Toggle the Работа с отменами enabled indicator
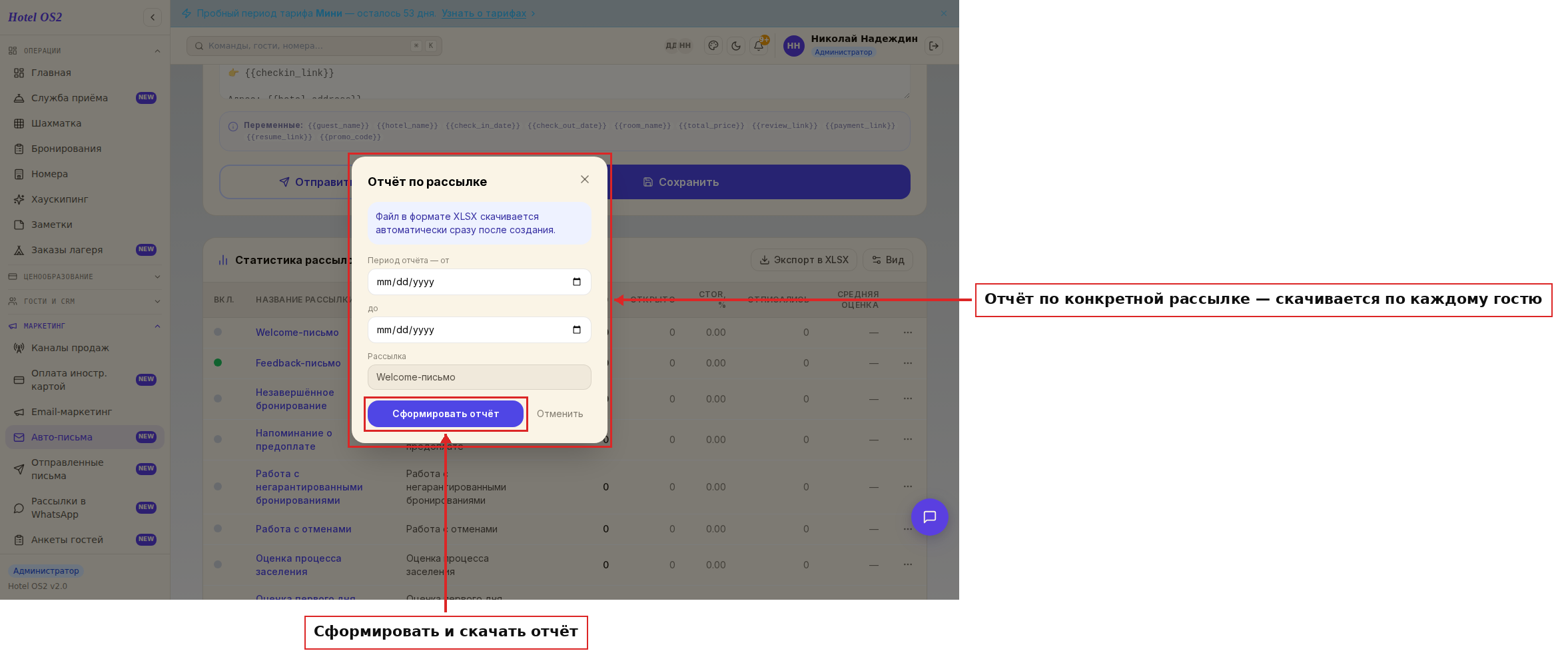The height and width of the screenshot is (665, 1568). (x=218, y=528)
